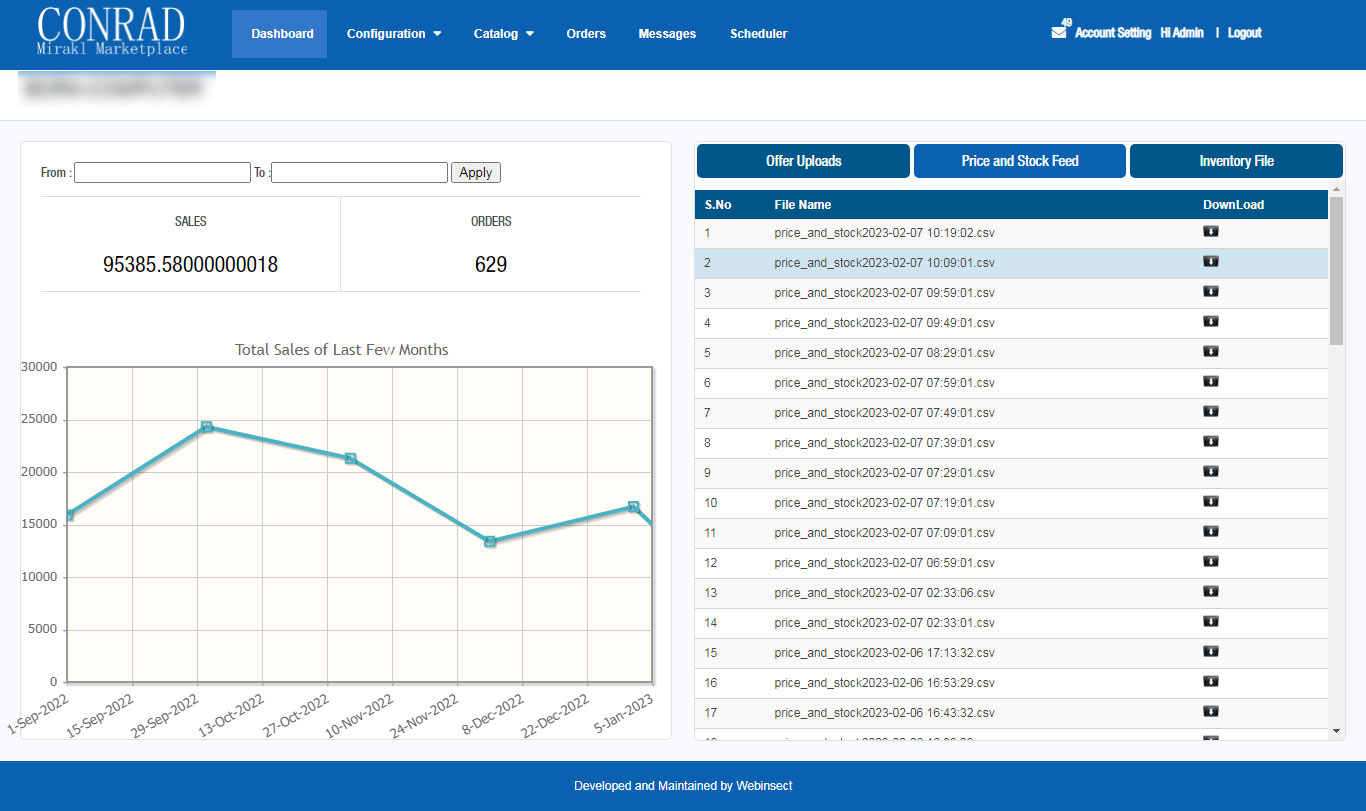Open the messages envelope icon
The image size is (1366, 811).
coord(1058,32)
